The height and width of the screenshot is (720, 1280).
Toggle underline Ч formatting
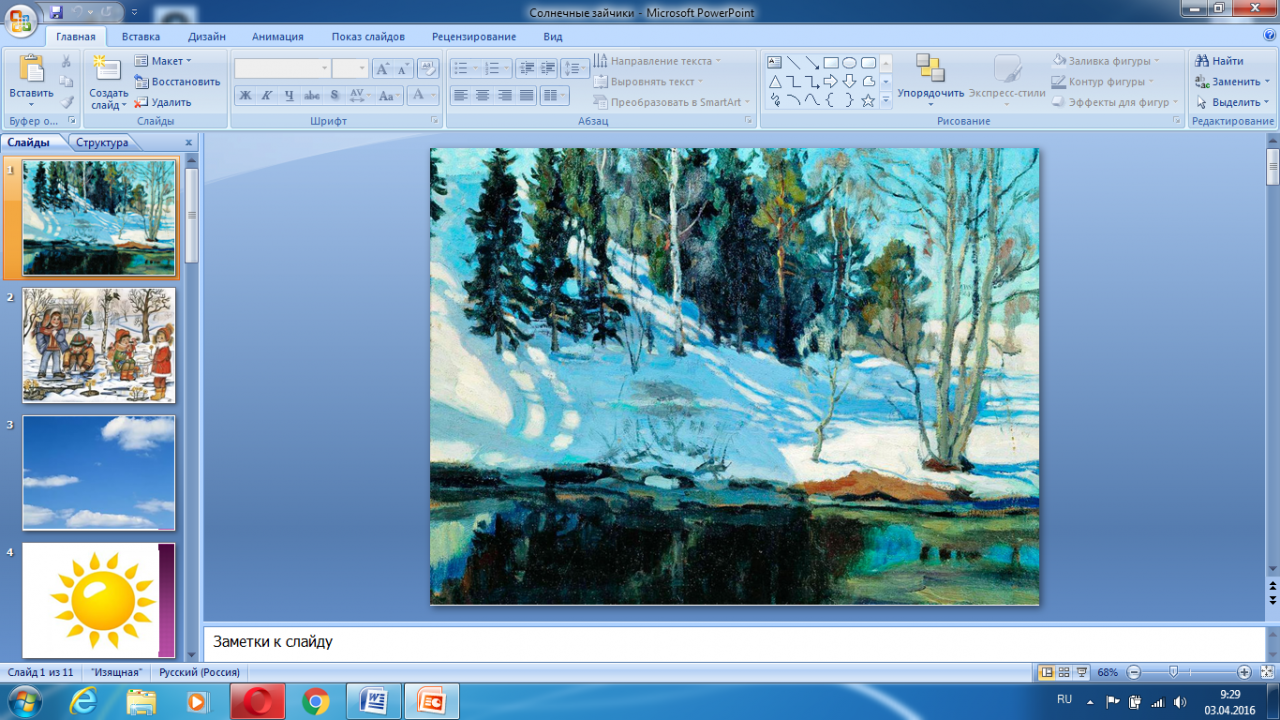289,96
